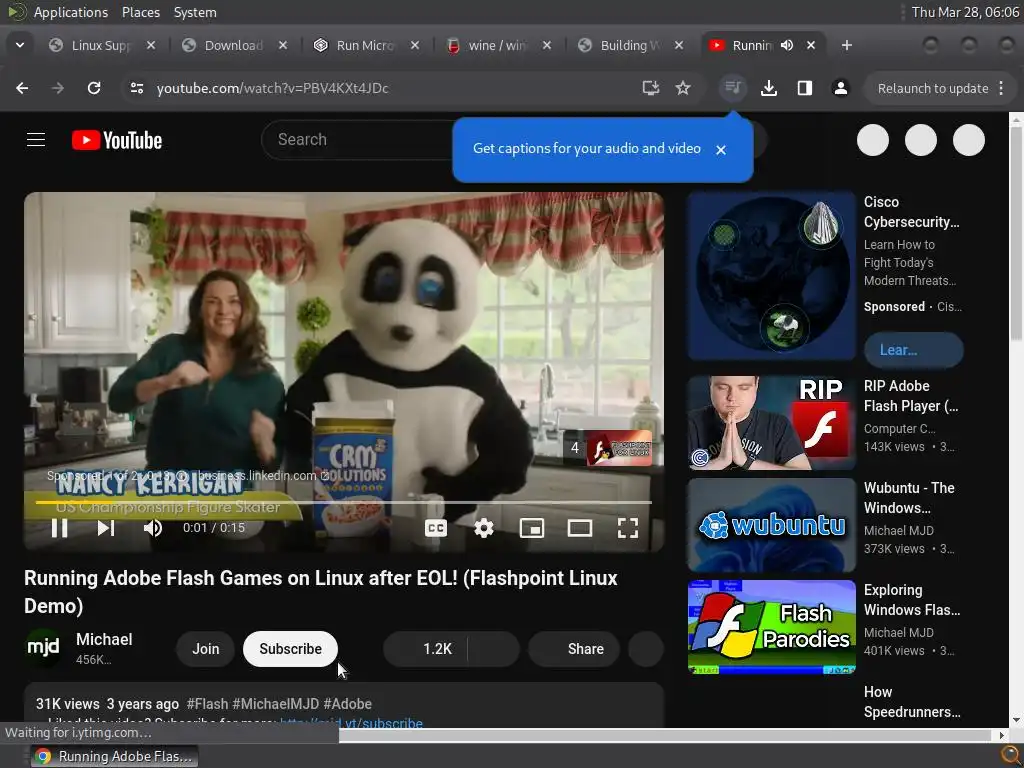Click the date and time clock
This screenshot has height=768, width=1024.
[x=965, y=12]
